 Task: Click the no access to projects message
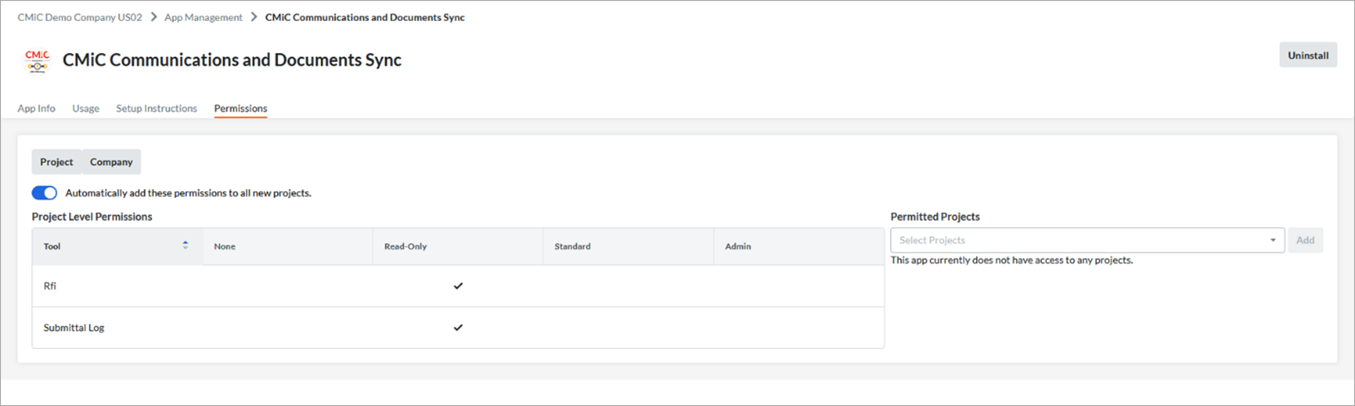tap(1012, 260)
